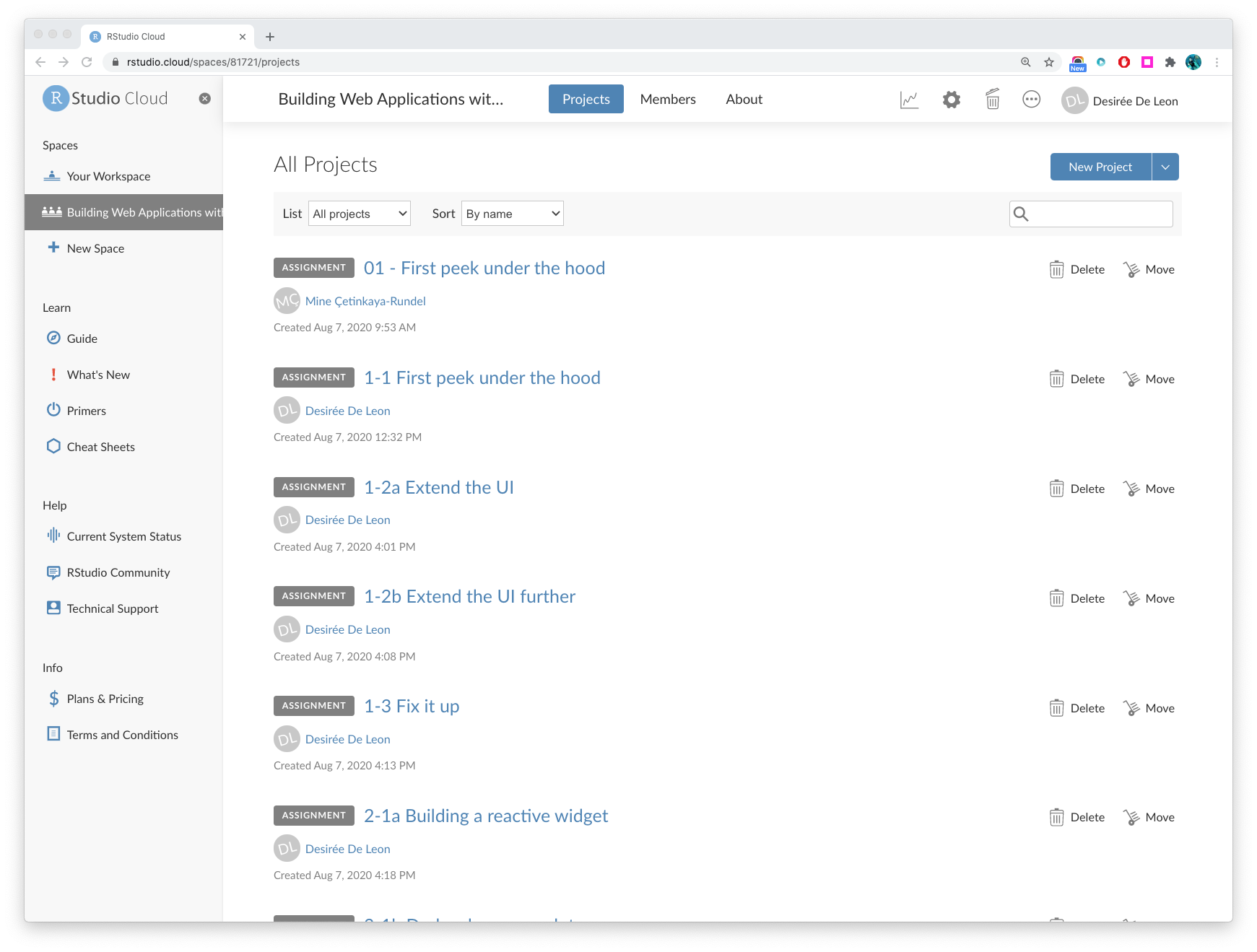Collapse sidebar with the X button

(x=205, y=98)
